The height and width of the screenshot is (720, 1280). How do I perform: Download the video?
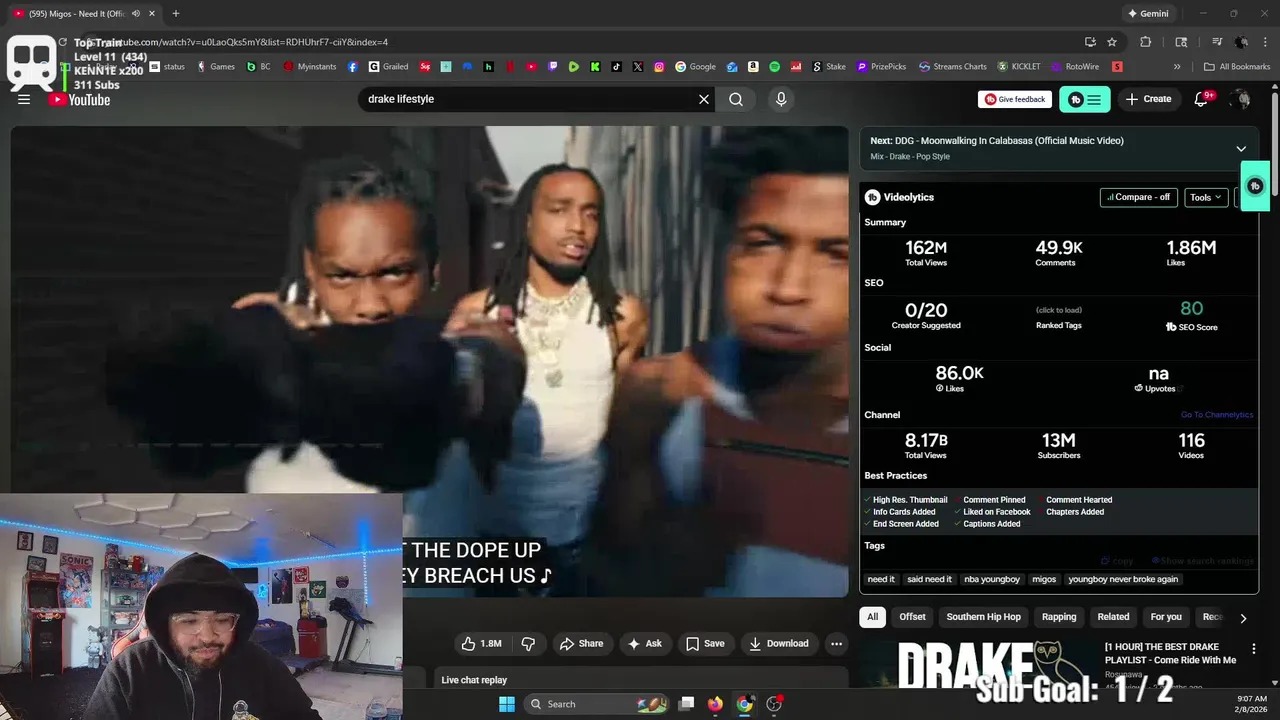(779, 644)
